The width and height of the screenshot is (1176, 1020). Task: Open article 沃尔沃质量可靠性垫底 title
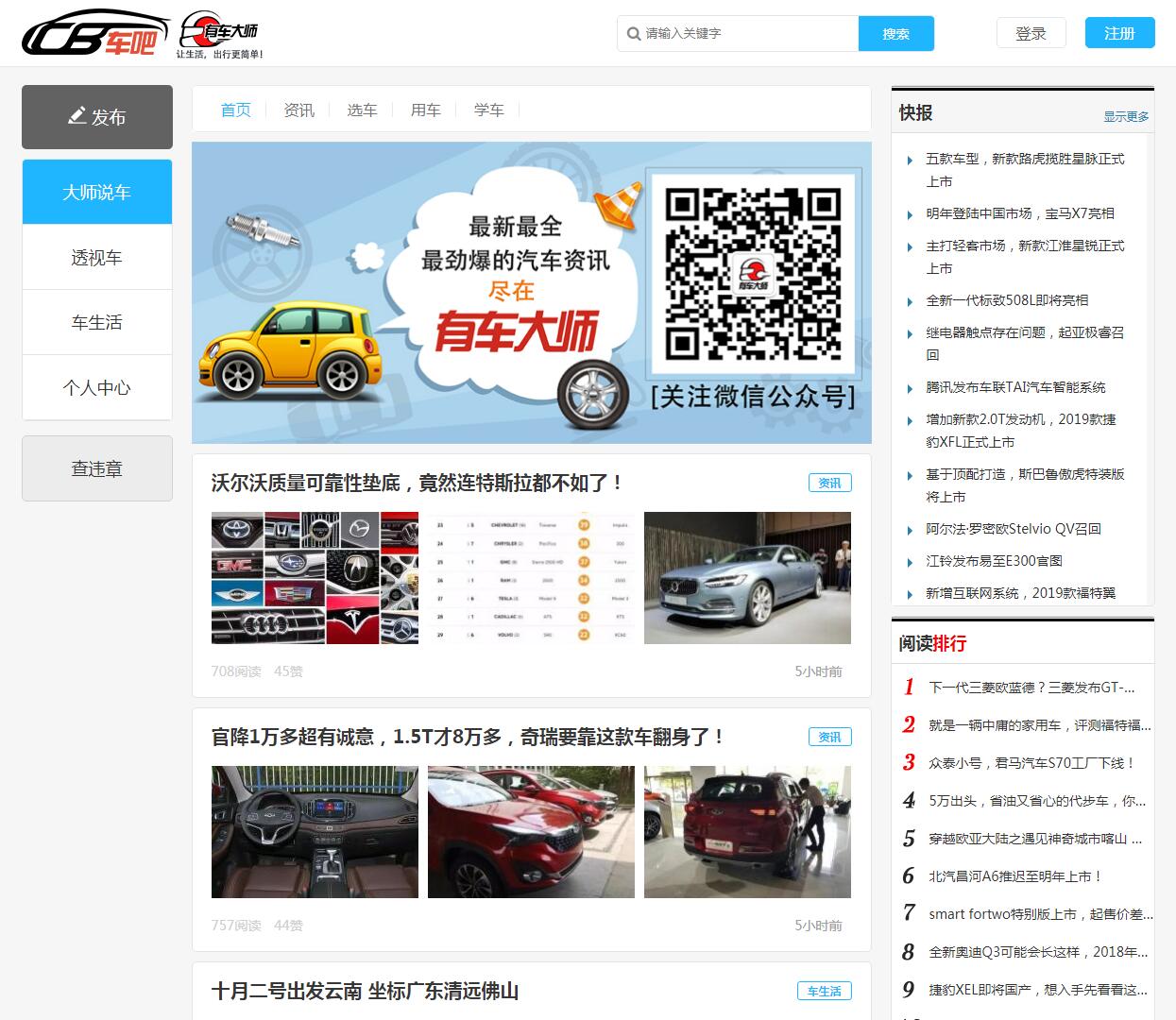pos(417,483)
